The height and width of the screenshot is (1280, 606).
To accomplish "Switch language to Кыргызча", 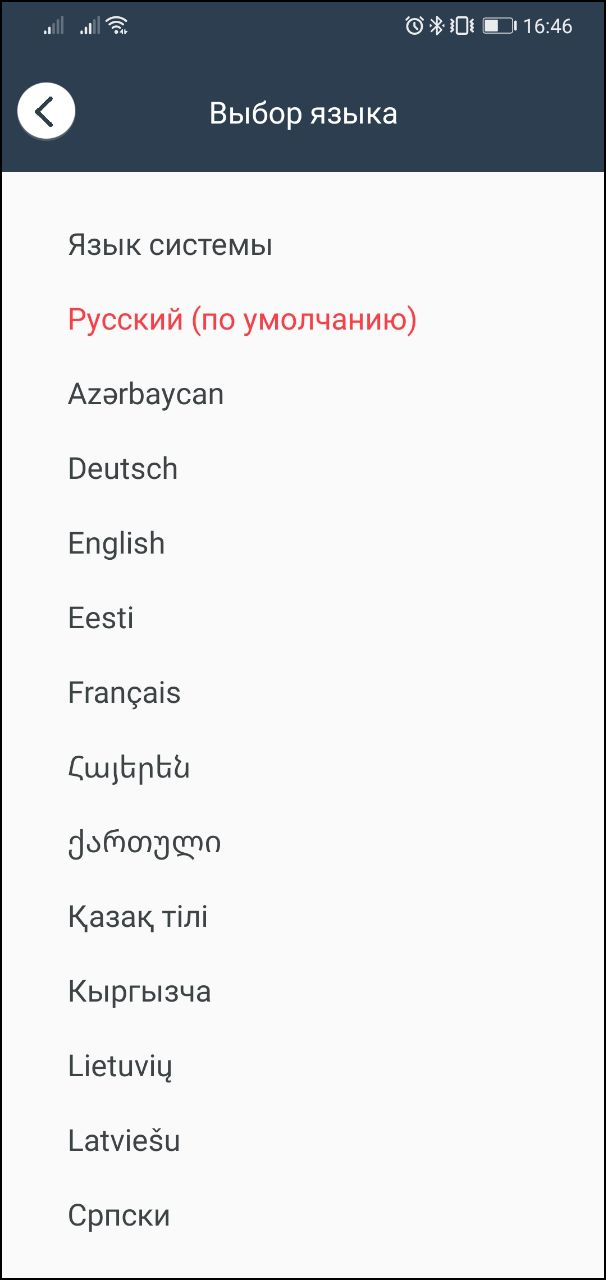I will 139,992.
